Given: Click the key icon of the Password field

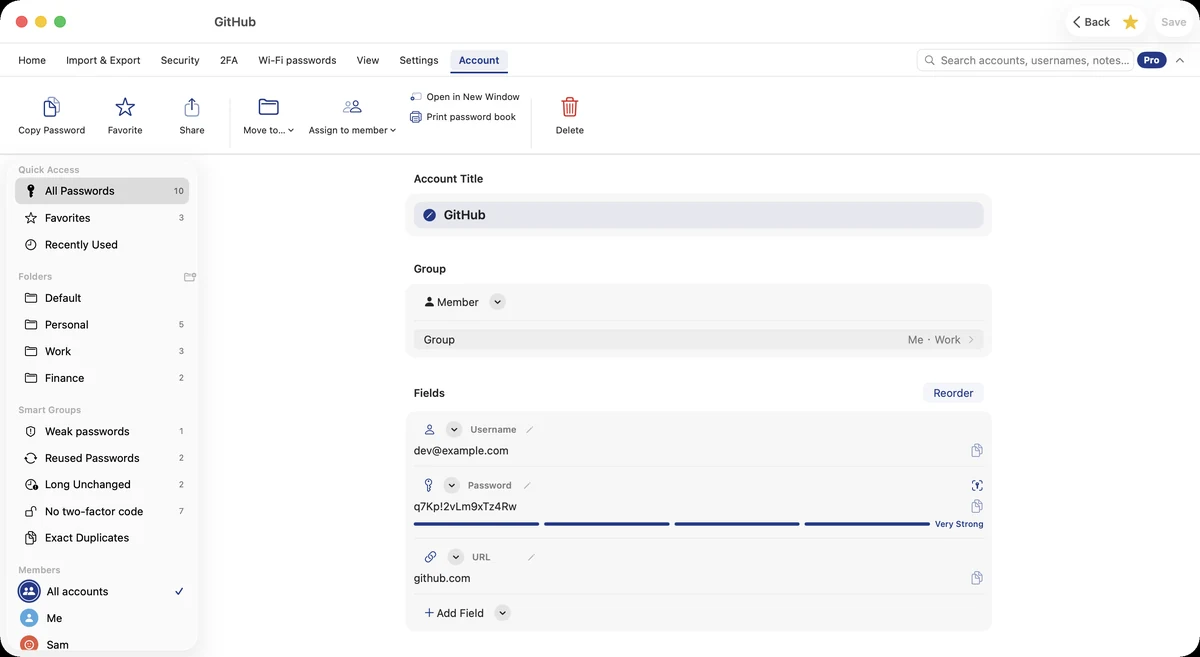Looking at the screenshot, I should (428, 485).
